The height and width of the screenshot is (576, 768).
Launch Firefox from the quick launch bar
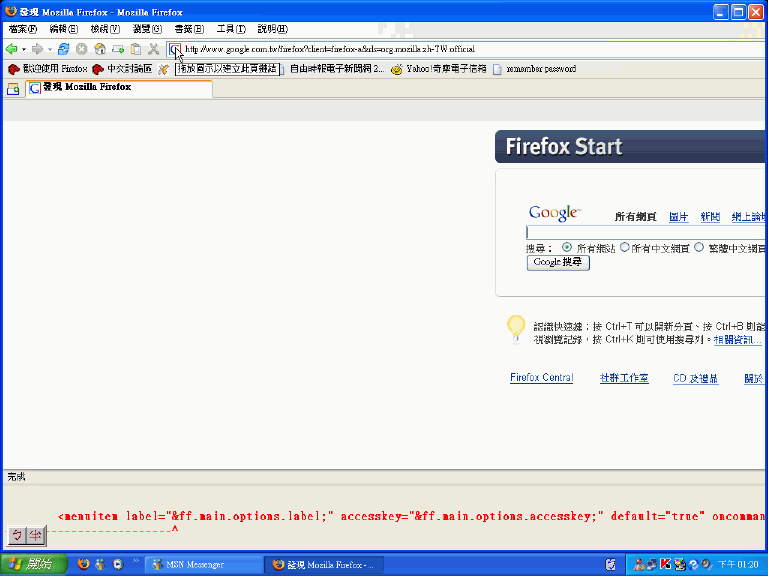[83, 564]
